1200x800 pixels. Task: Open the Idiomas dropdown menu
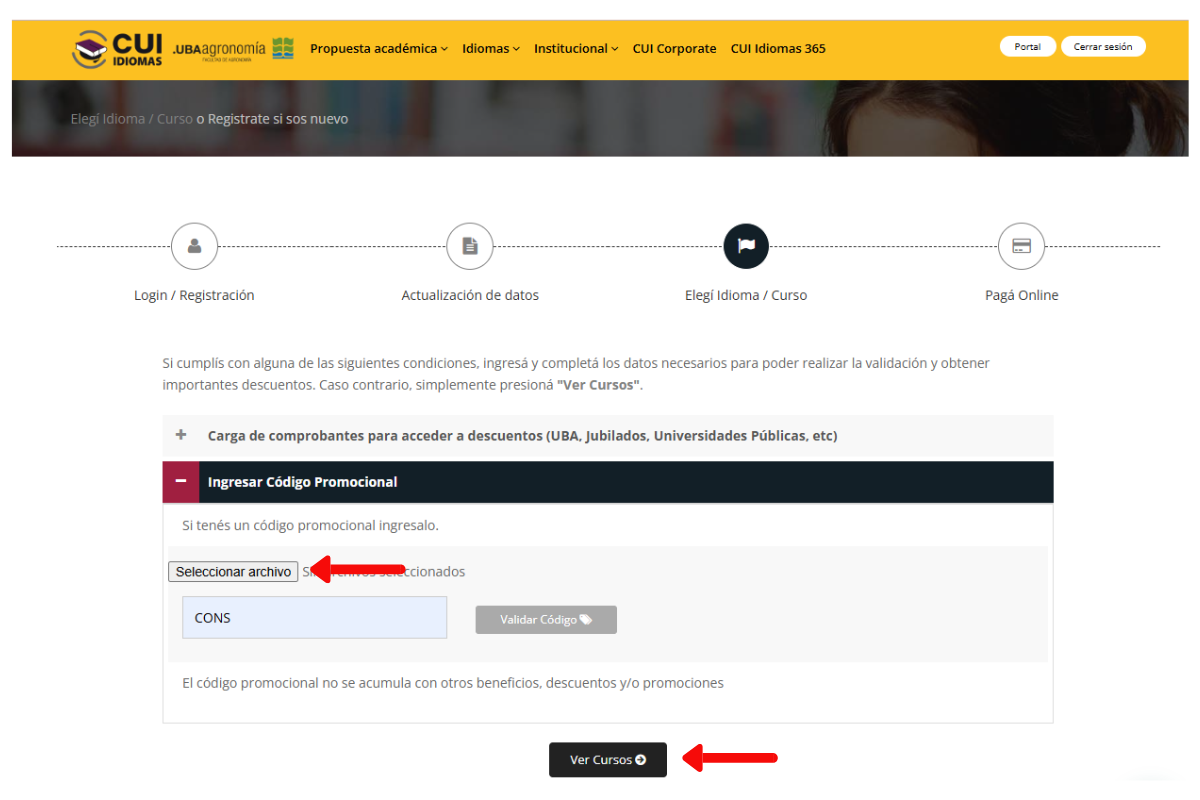(490, 48)
